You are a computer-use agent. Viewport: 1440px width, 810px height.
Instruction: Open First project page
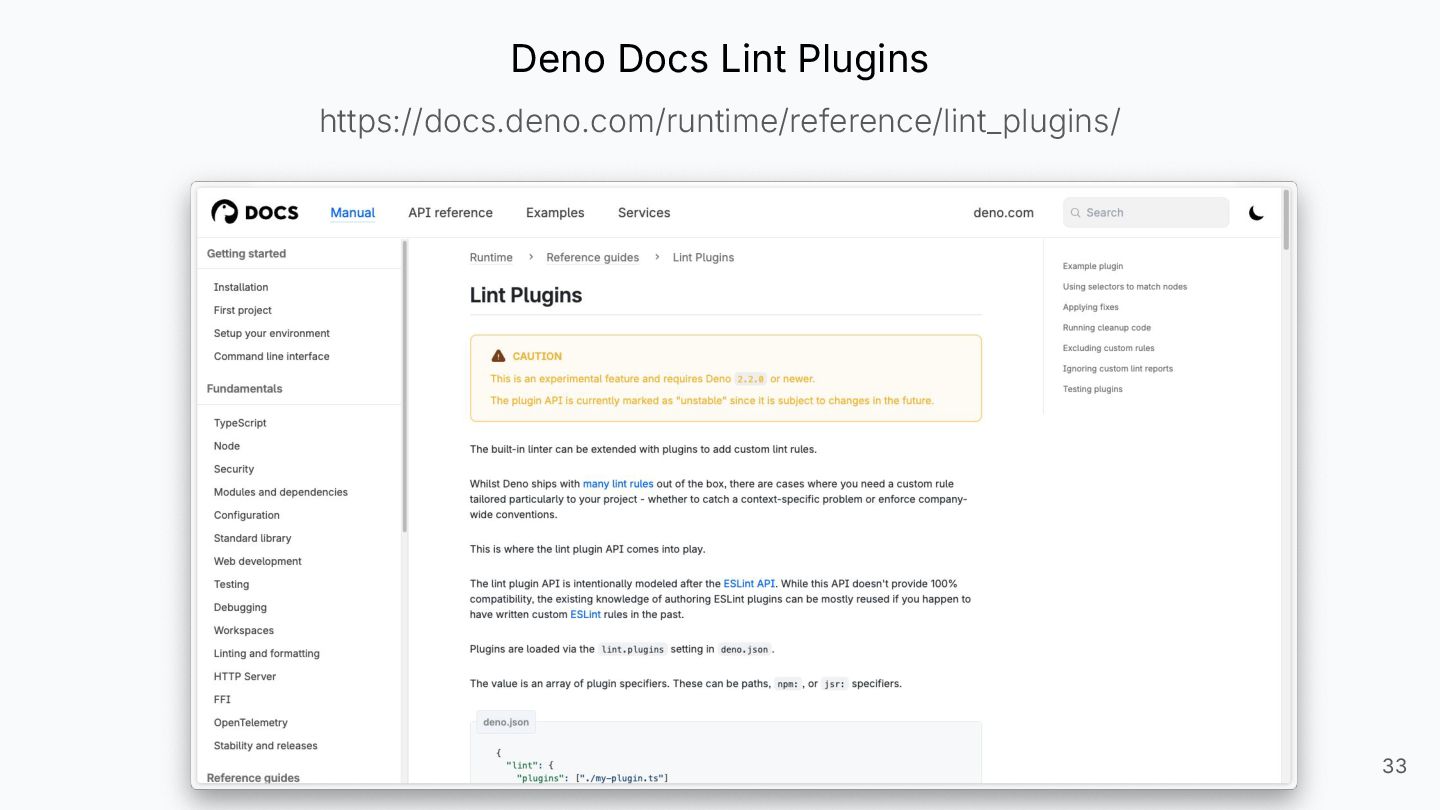pos(243,310)
